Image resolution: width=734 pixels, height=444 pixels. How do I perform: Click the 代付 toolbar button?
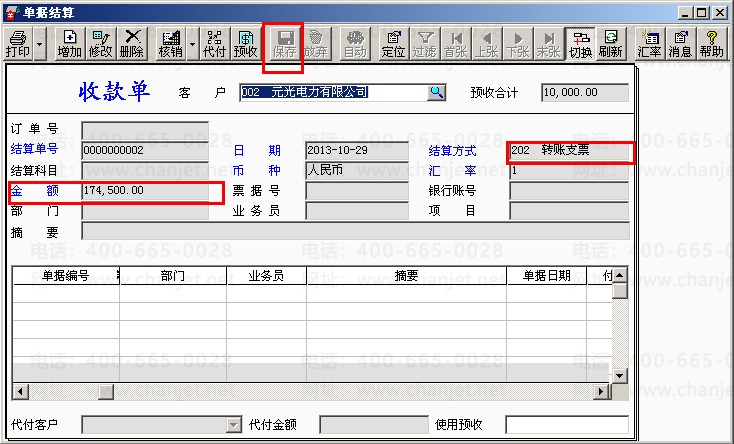coord(214,44)
